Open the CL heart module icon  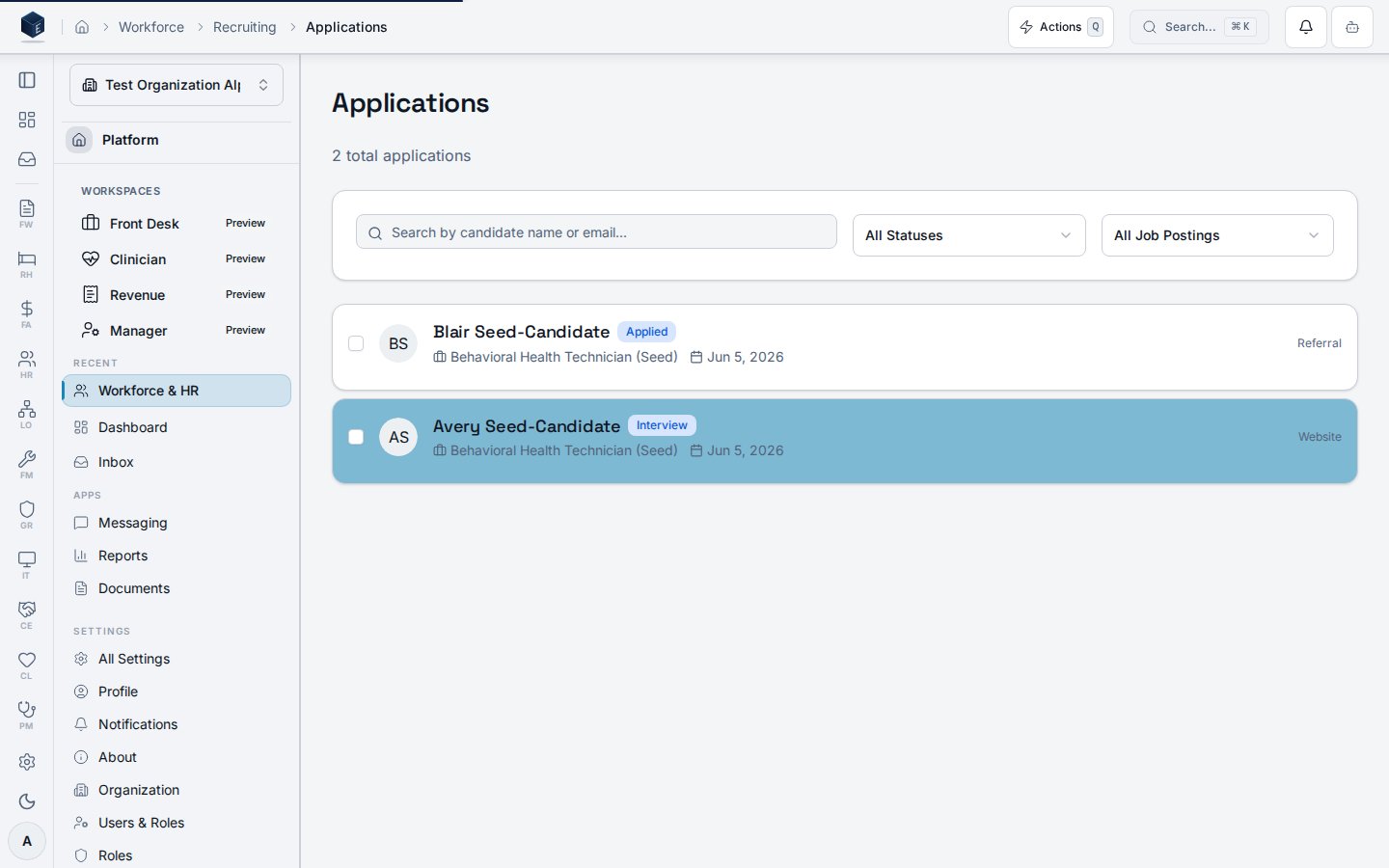(x=27, y=665)
